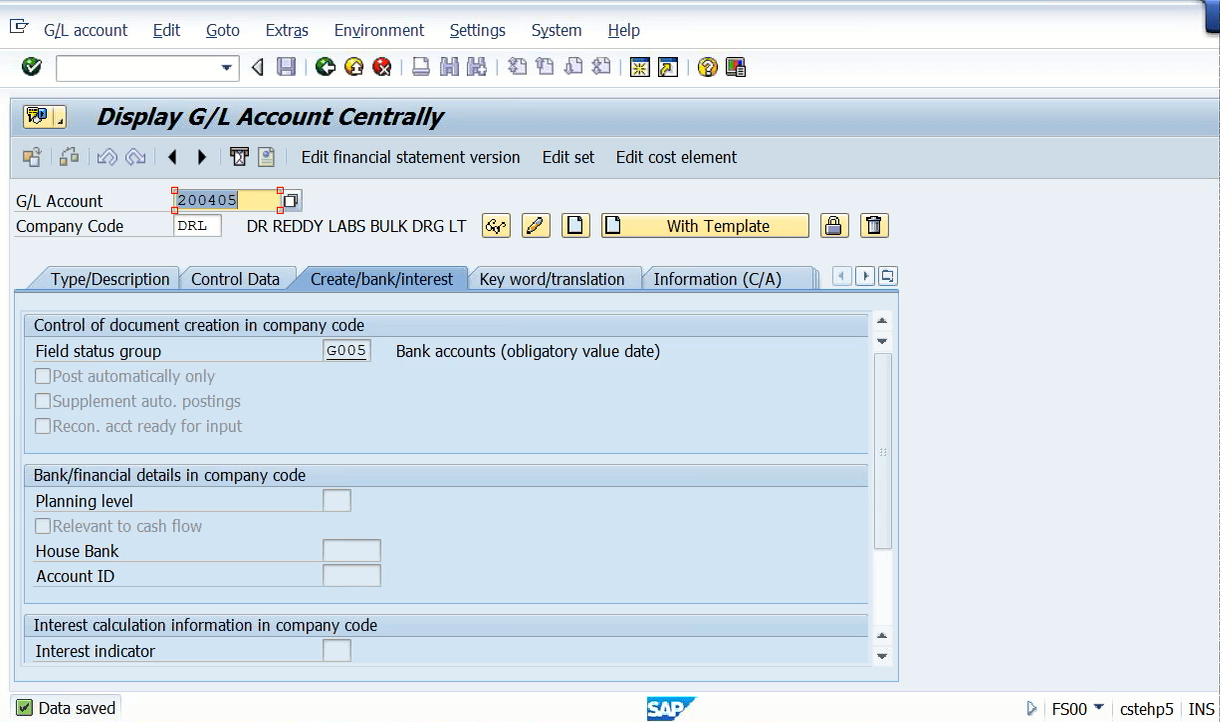1220x722 pixels.
Task: Expand status bar triangle beside FS00
Action: click(x=1033, y=708)
